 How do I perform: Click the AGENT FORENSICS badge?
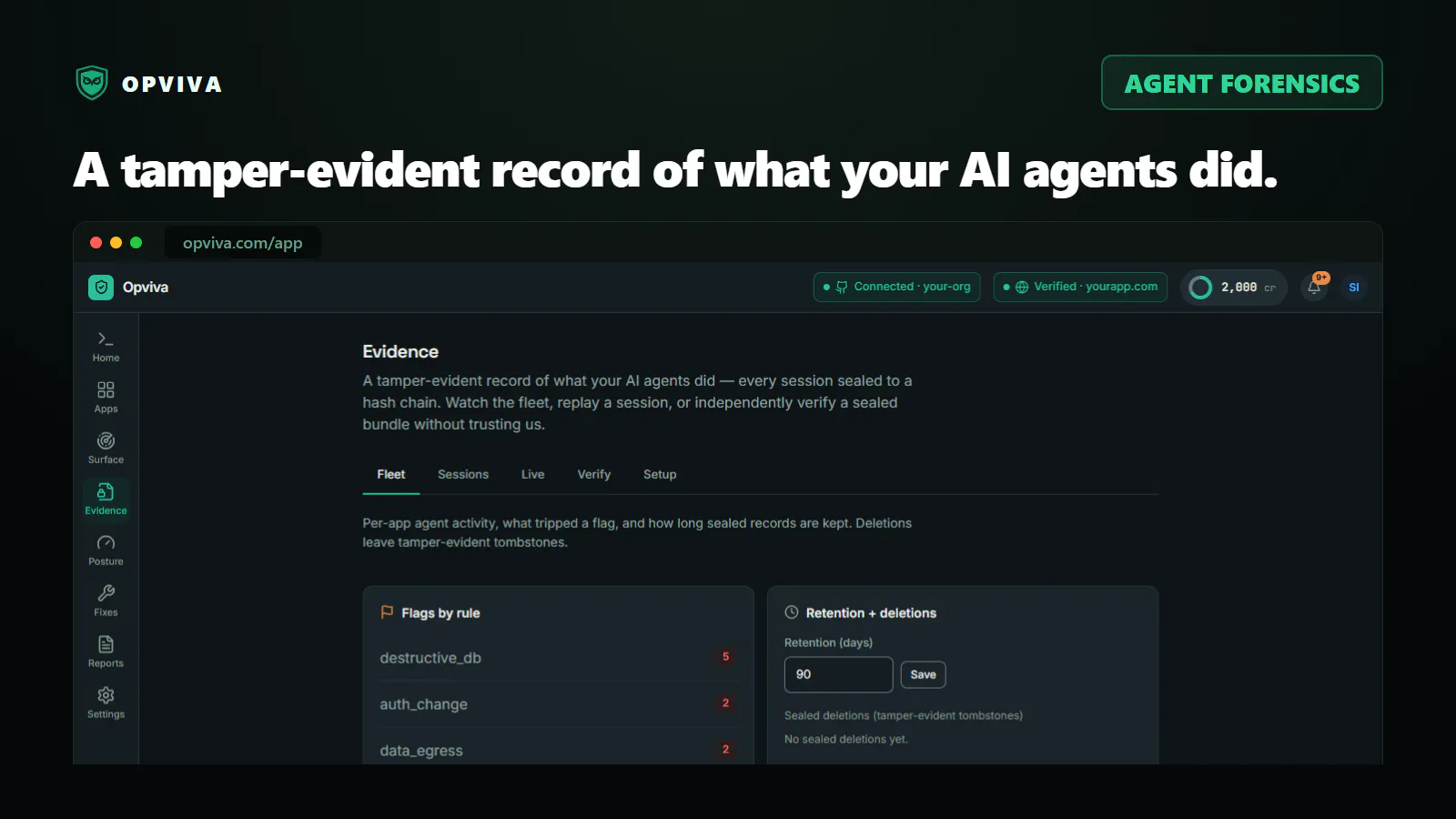click(1242, 83)
